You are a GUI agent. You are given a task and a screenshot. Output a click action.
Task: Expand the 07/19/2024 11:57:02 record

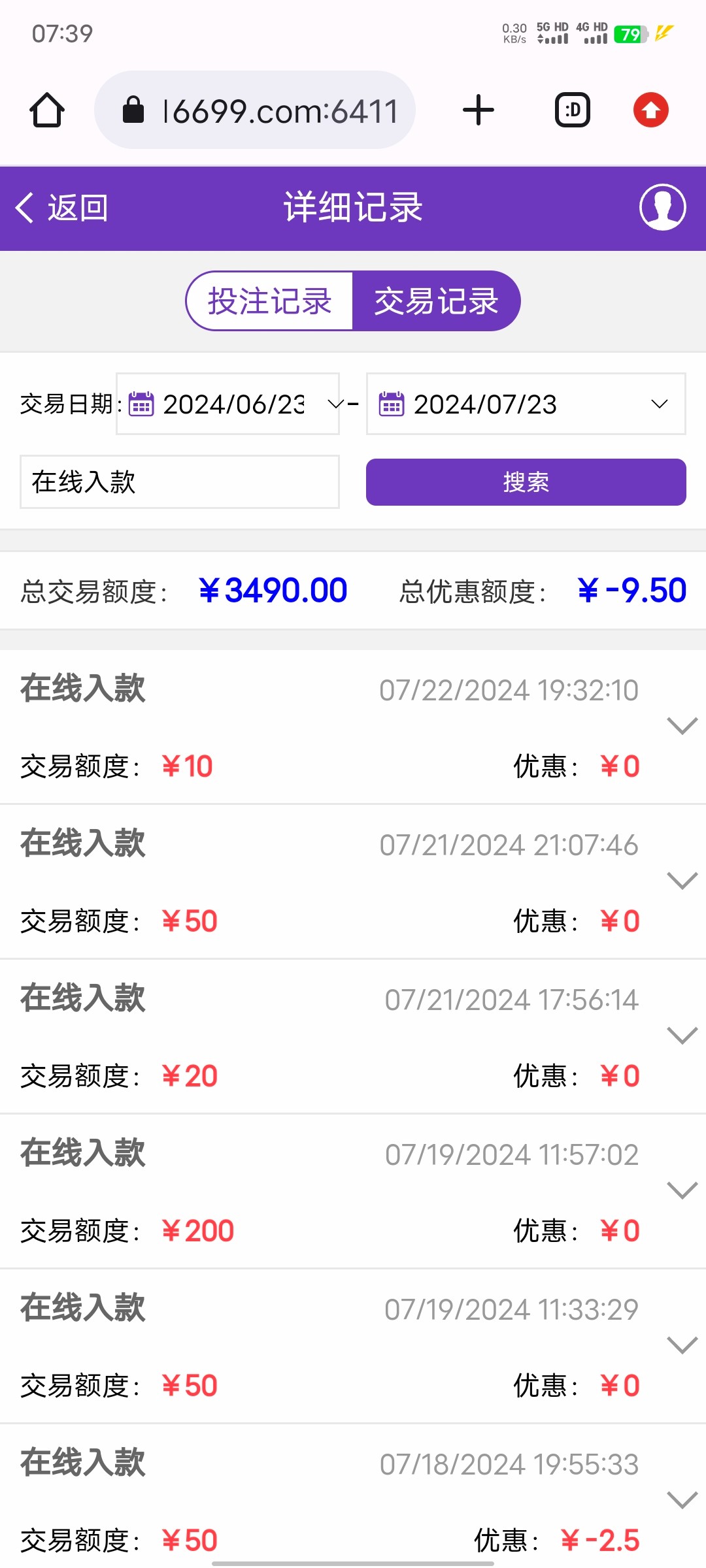tap(682, 1190)
